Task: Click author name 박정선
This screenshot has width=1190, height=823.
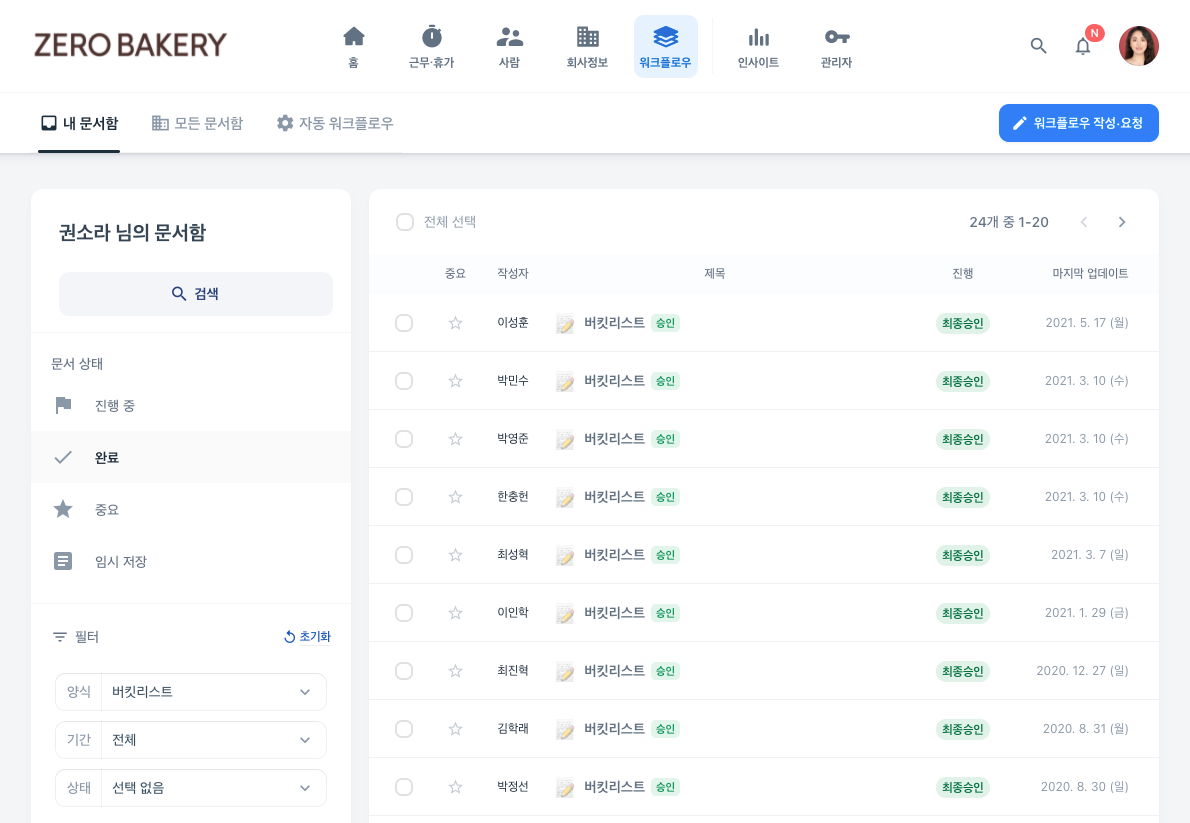Action: coord(512,787)
